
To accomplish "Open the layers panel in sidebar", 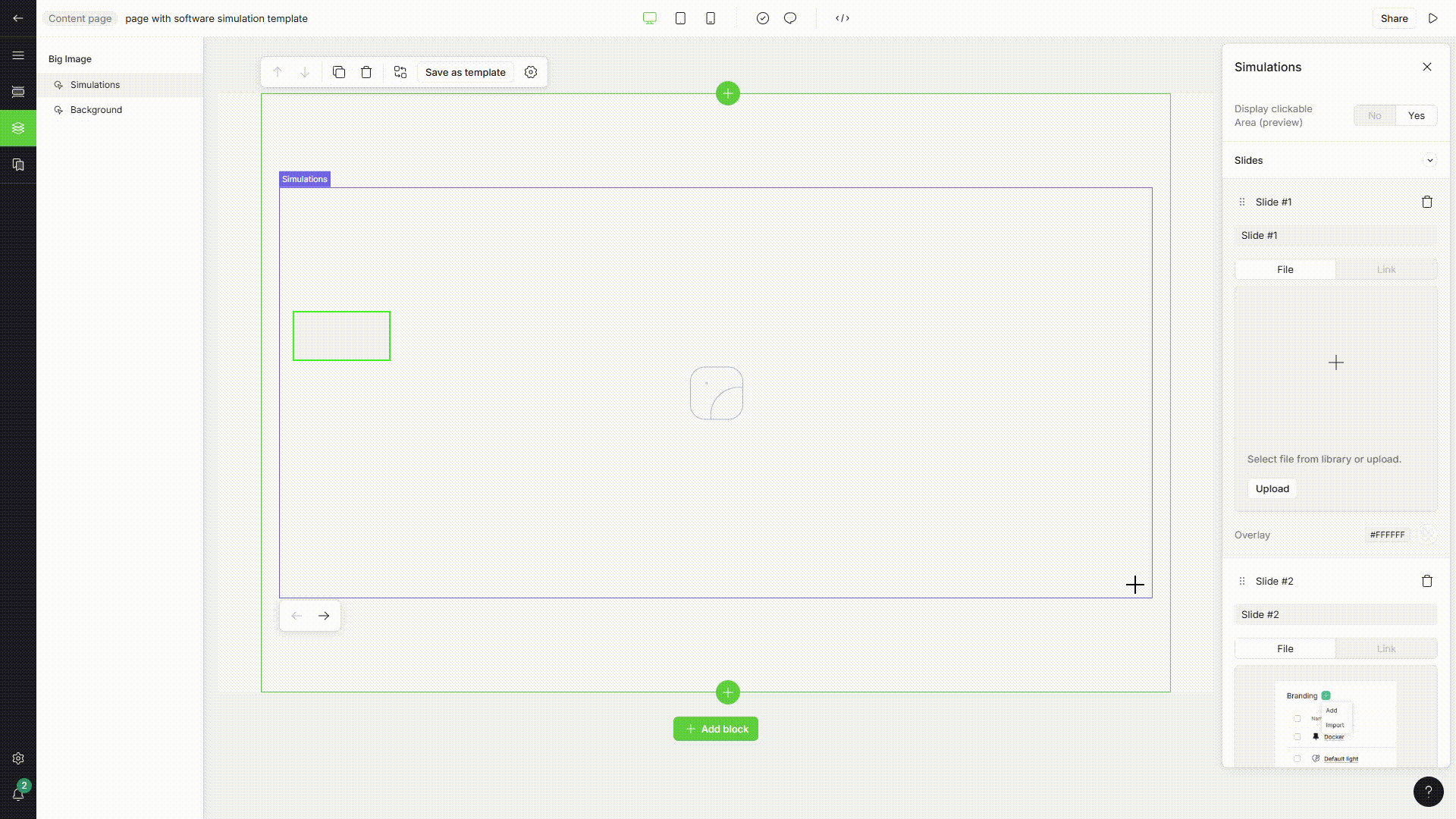I will click(x=18, y=128).
